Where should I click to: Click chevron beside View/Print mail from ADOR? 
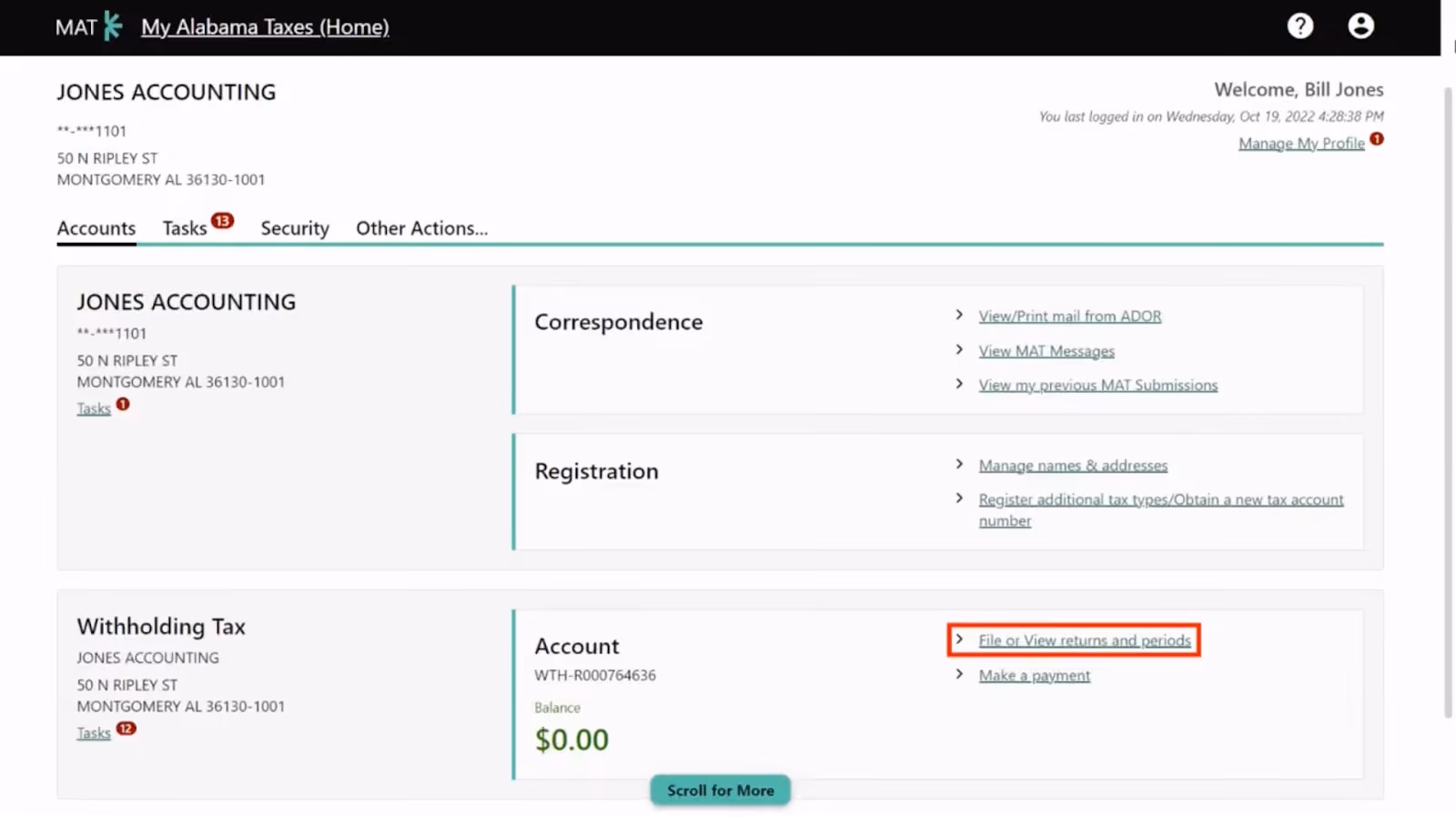959,315
